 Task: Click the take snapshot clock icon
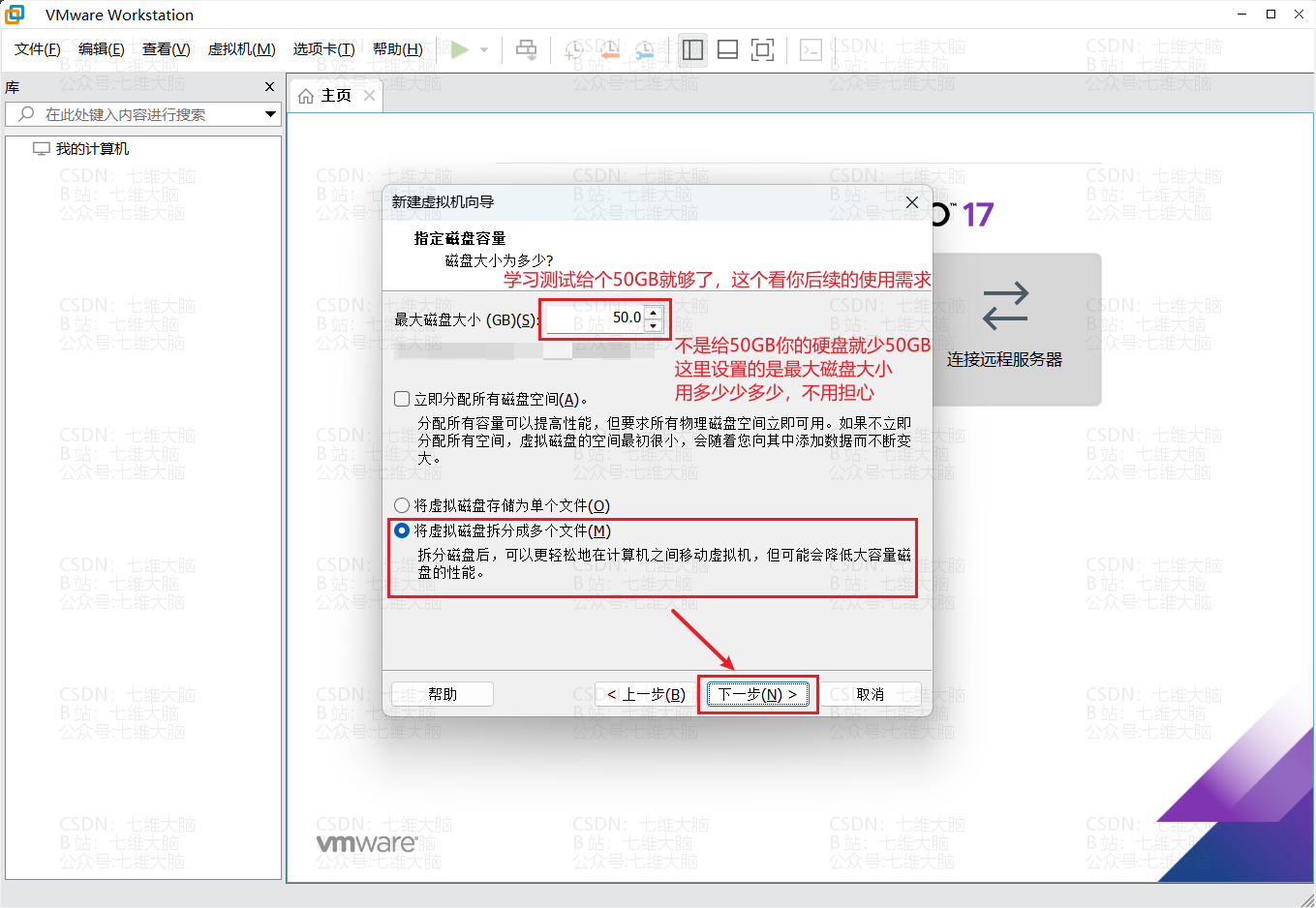click(x=574, y=49)
